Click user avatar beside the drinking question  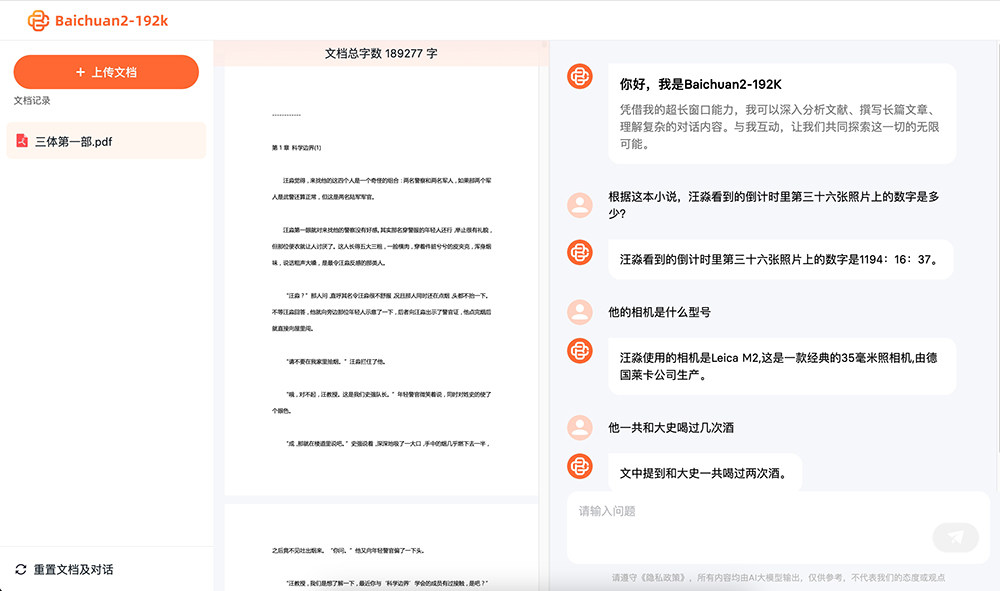(x=580, y=427)
